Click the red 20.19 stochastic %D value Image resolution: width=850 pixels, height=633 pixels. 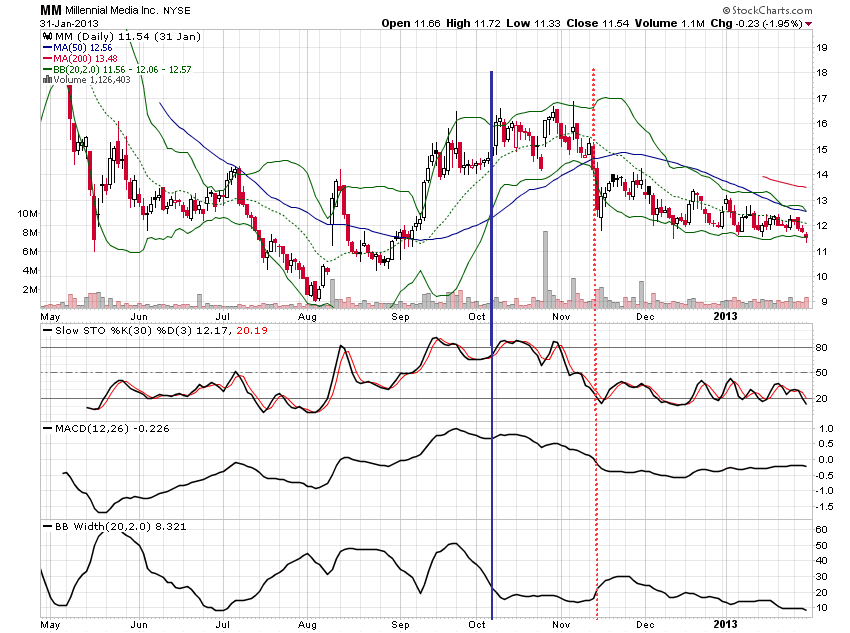pyautogui.click(x=252, y=330)
